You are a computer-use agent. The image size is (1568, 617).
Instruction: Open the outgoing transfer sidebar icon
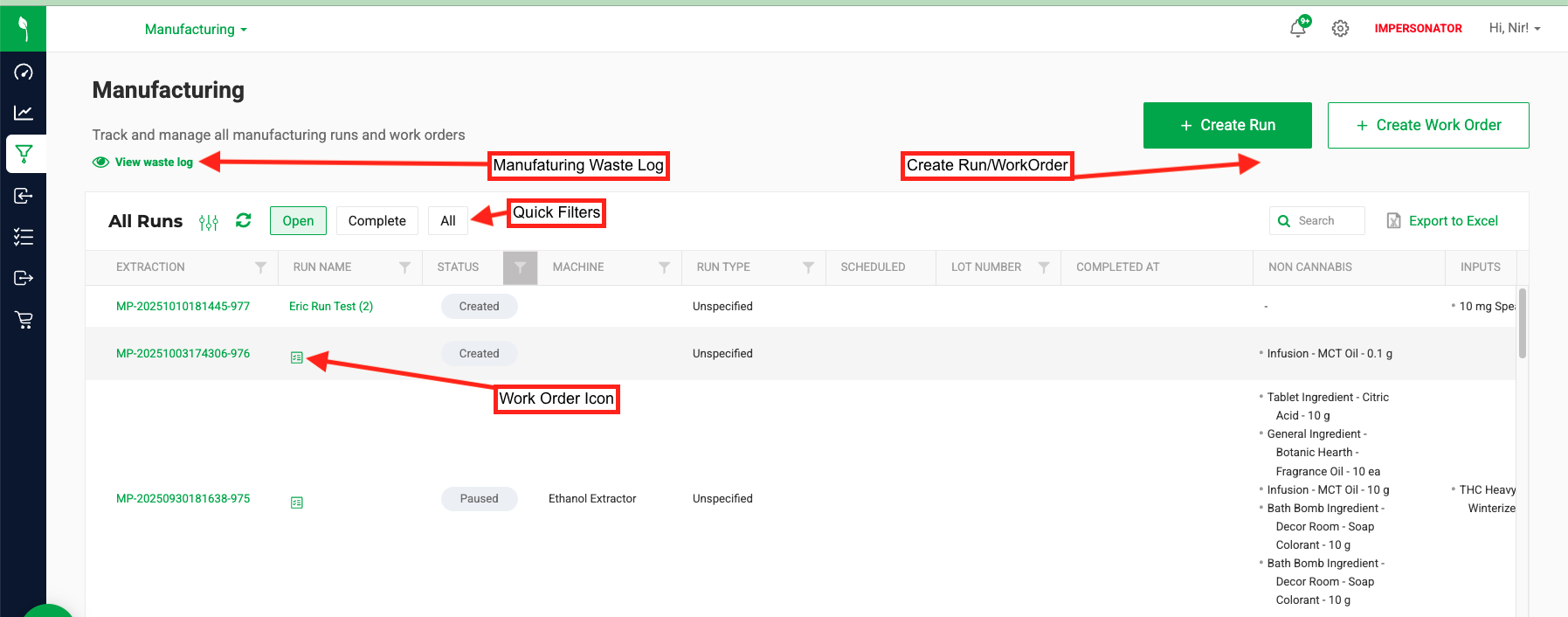click(24, 278)
